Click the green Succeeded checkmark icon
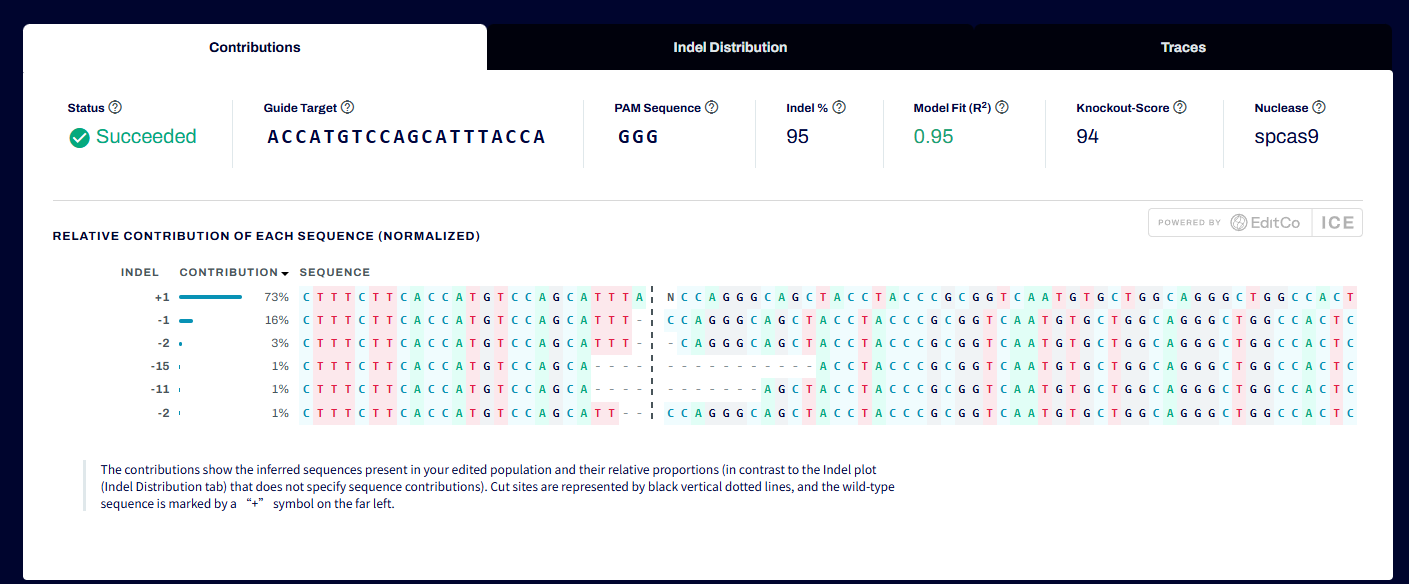The width and height of the screenshot is (1409, 584). click(79, 138)
